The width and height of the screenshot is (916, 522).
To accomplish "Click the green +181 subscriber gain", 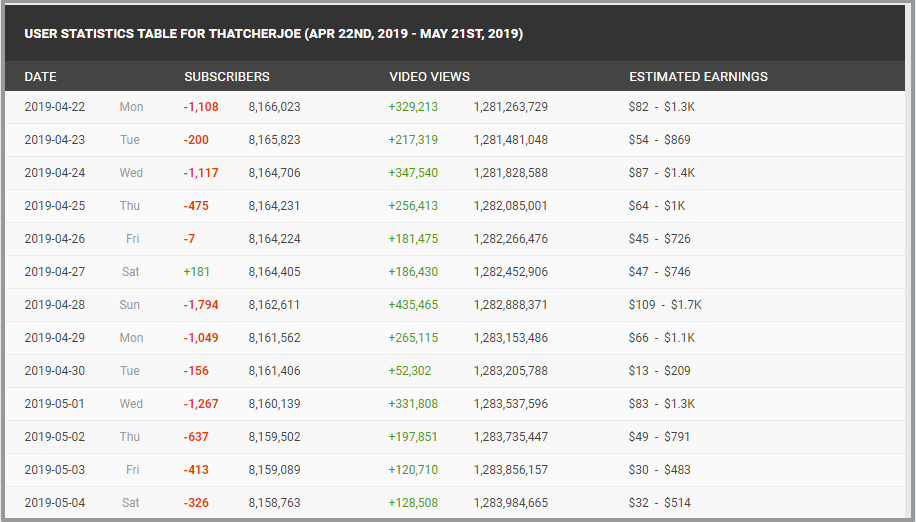I will 196,272.
